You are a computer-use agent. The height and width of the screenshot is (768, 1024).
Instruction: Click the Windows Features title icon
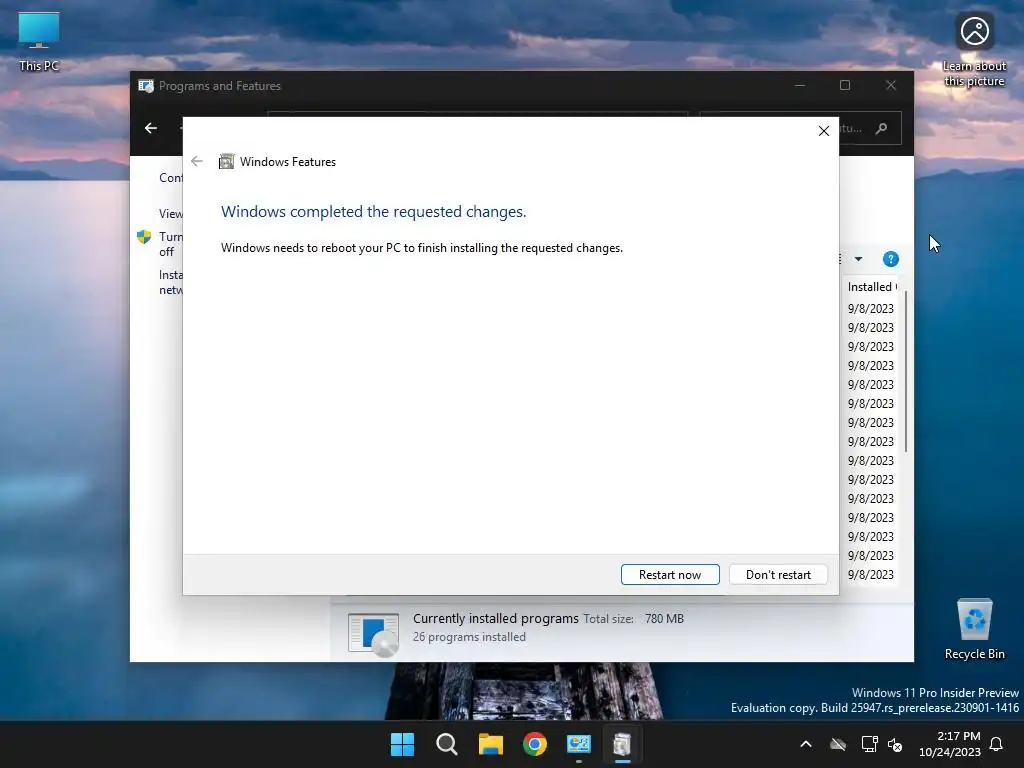coord(227,161)
